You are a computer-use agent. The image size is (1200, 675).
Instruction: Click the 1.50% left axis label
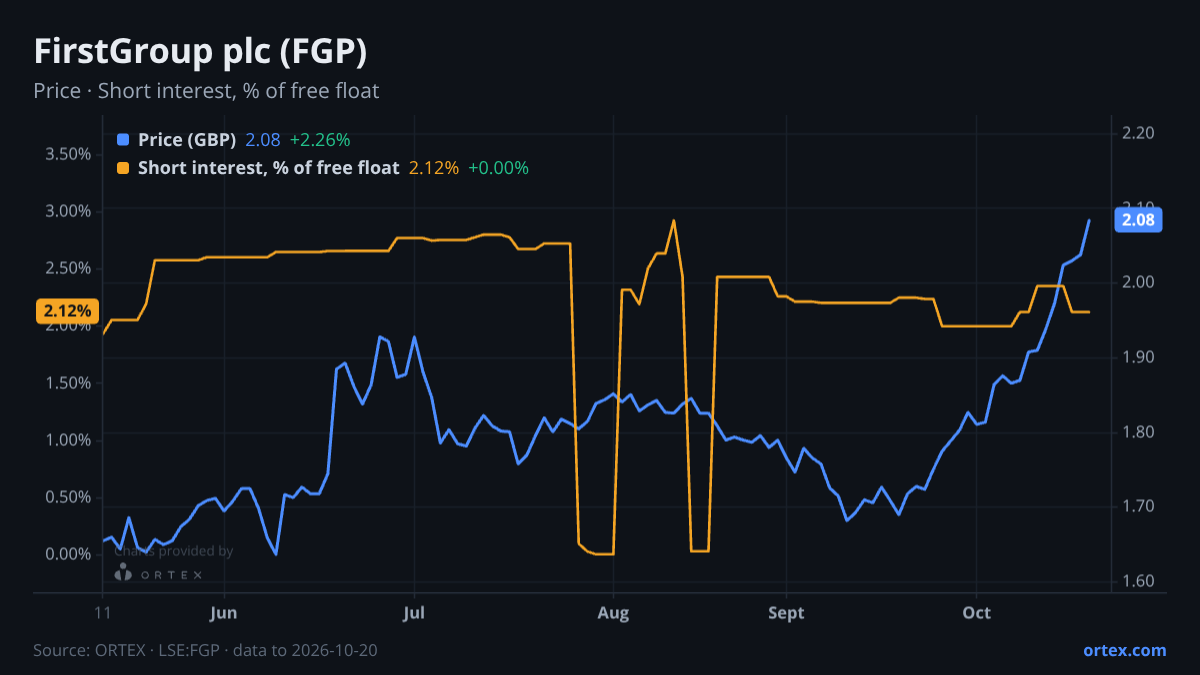point(68,383)
